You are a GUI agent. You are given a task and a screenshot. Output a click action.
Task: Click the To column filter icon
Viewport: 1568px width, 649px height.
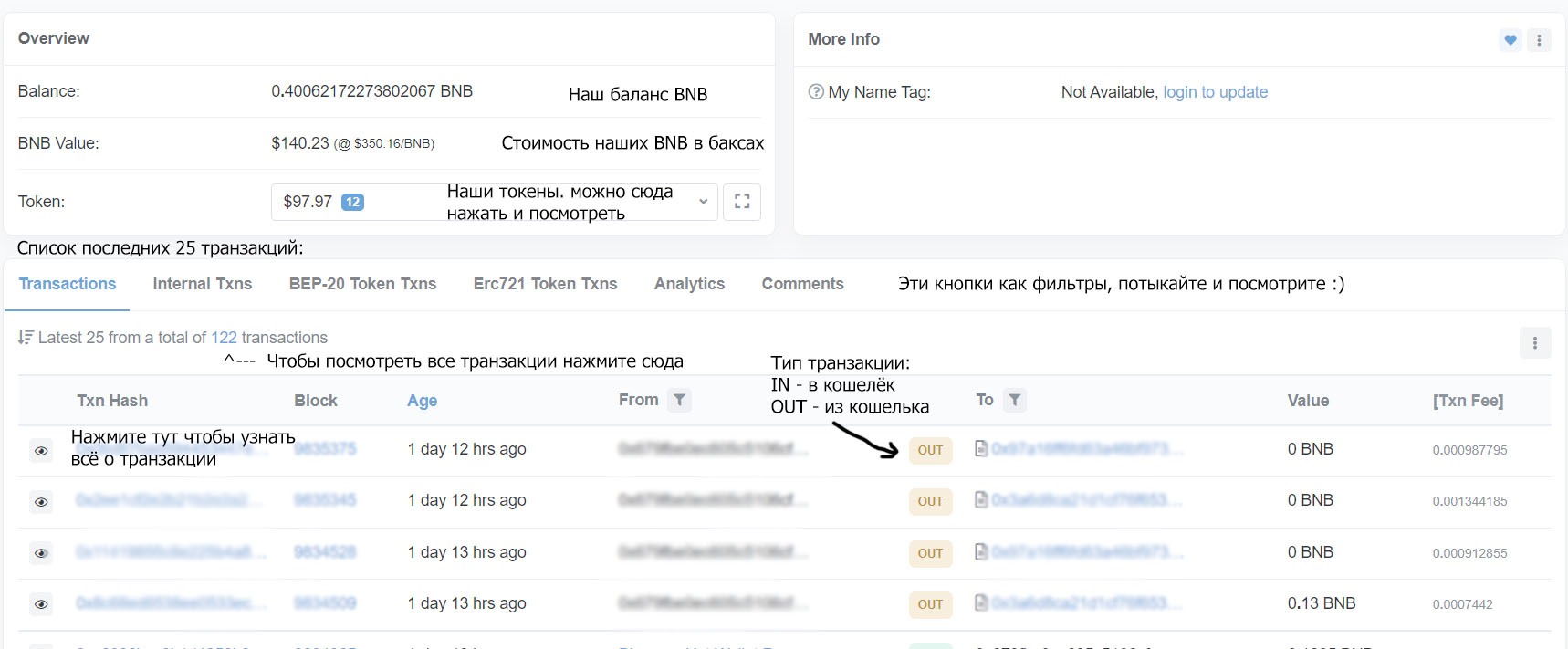[1014, 400]
